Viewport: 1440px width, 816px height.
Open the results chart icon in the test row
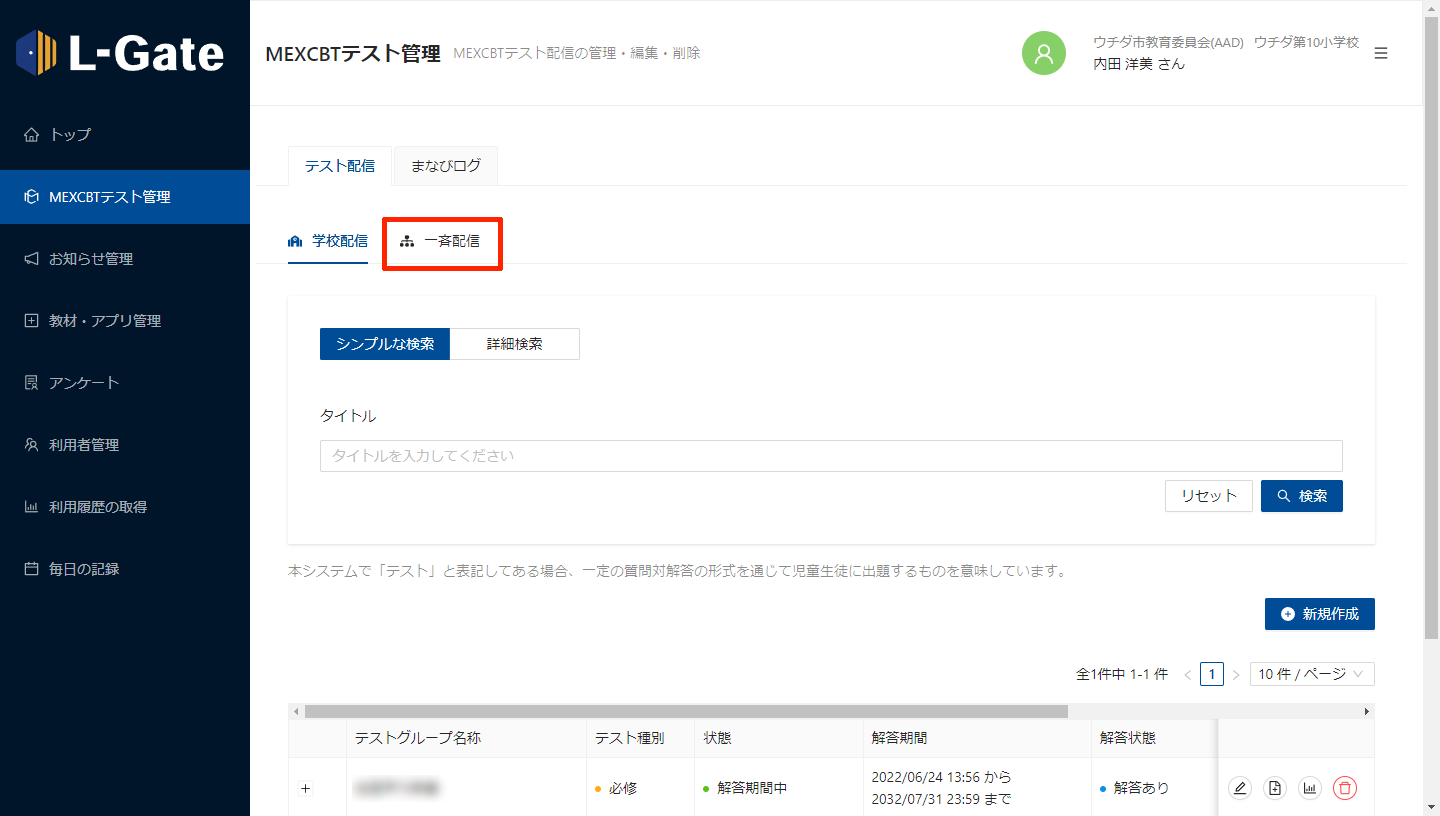1310,788
